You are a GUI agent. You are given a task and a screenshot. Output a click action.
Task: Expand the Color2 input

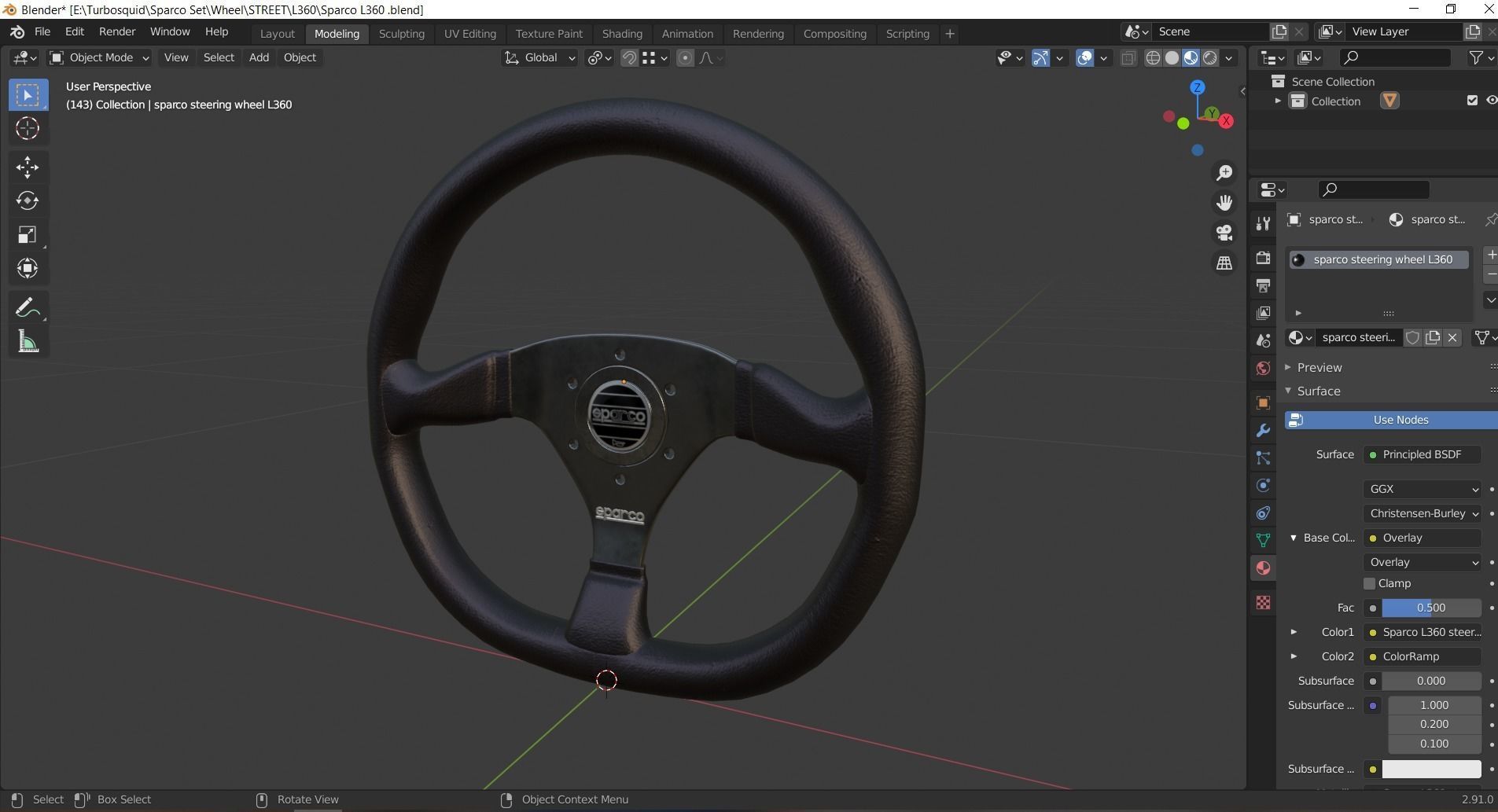pos(1294,656)
